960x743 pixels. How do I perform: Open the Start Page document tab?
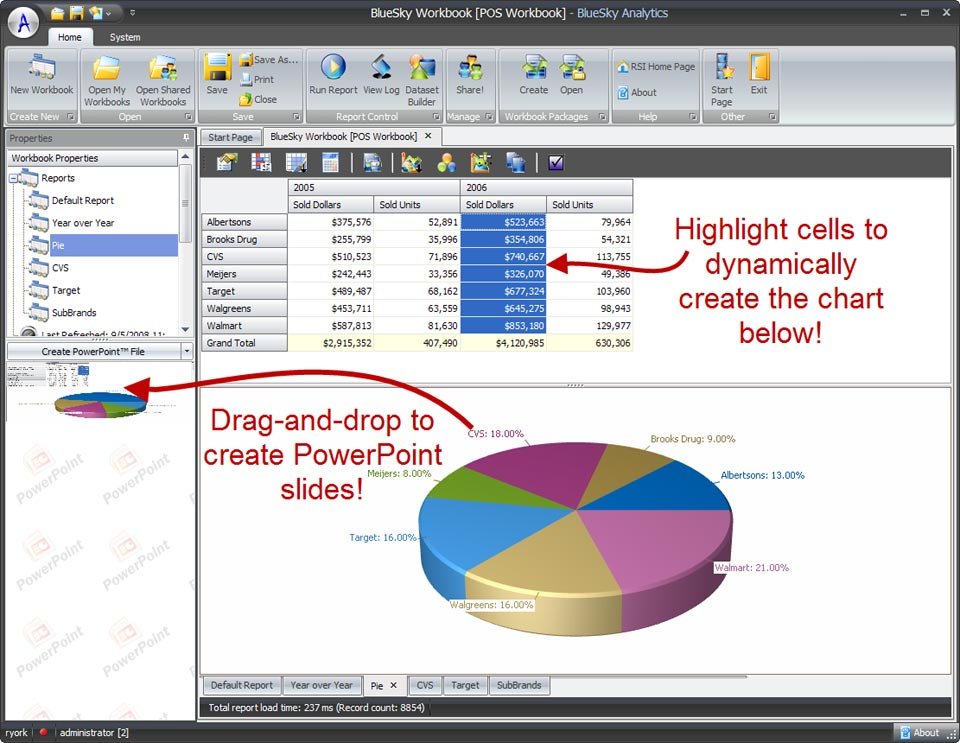[x=230, y=137]
